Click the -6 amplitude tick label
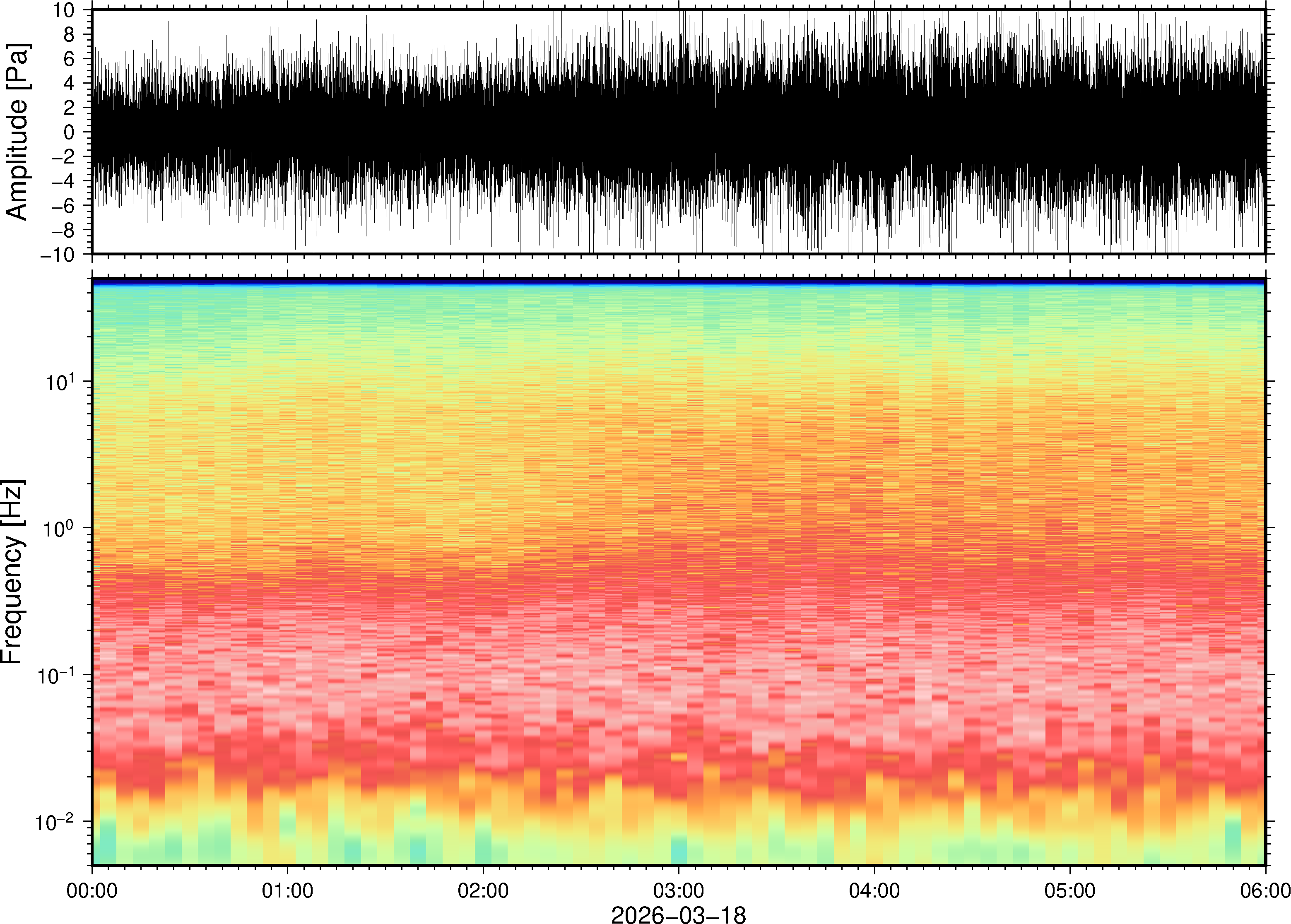1291x924 pixels. click(63, 205)
